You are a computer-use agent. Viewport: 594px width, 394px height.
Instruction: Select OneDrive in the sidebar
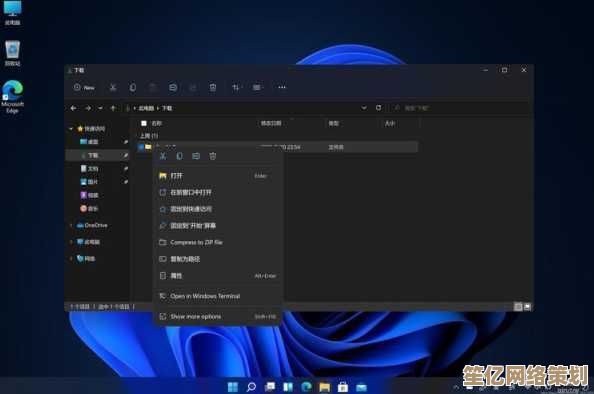coord(92,225)
